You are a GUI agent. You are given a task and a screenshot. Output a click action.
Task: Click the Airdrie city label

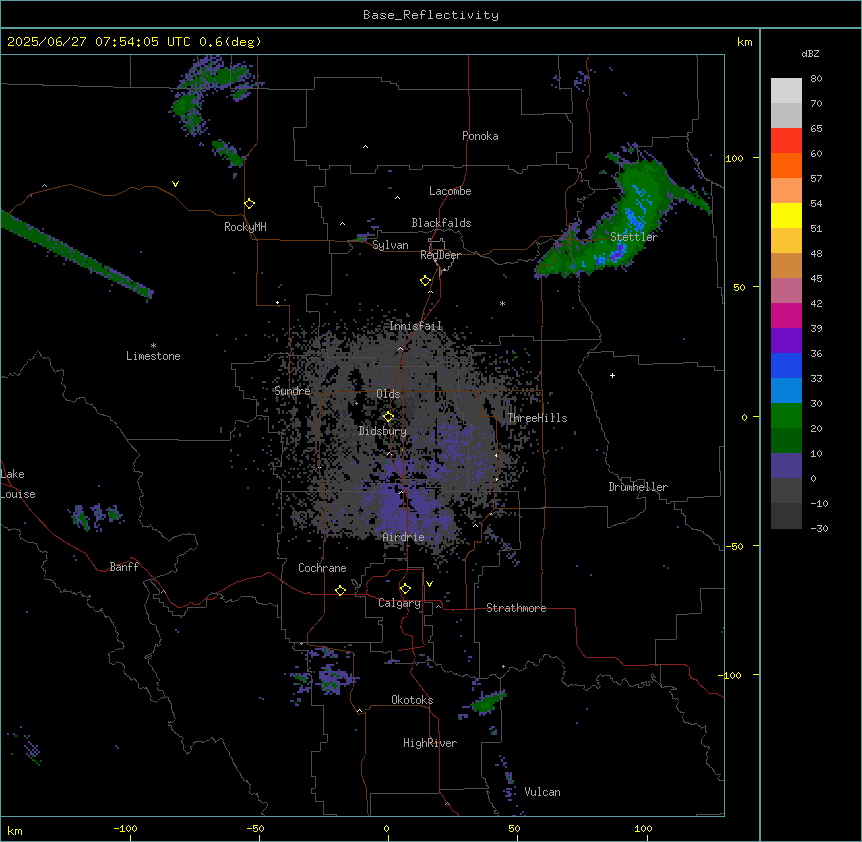coord(404,537)
